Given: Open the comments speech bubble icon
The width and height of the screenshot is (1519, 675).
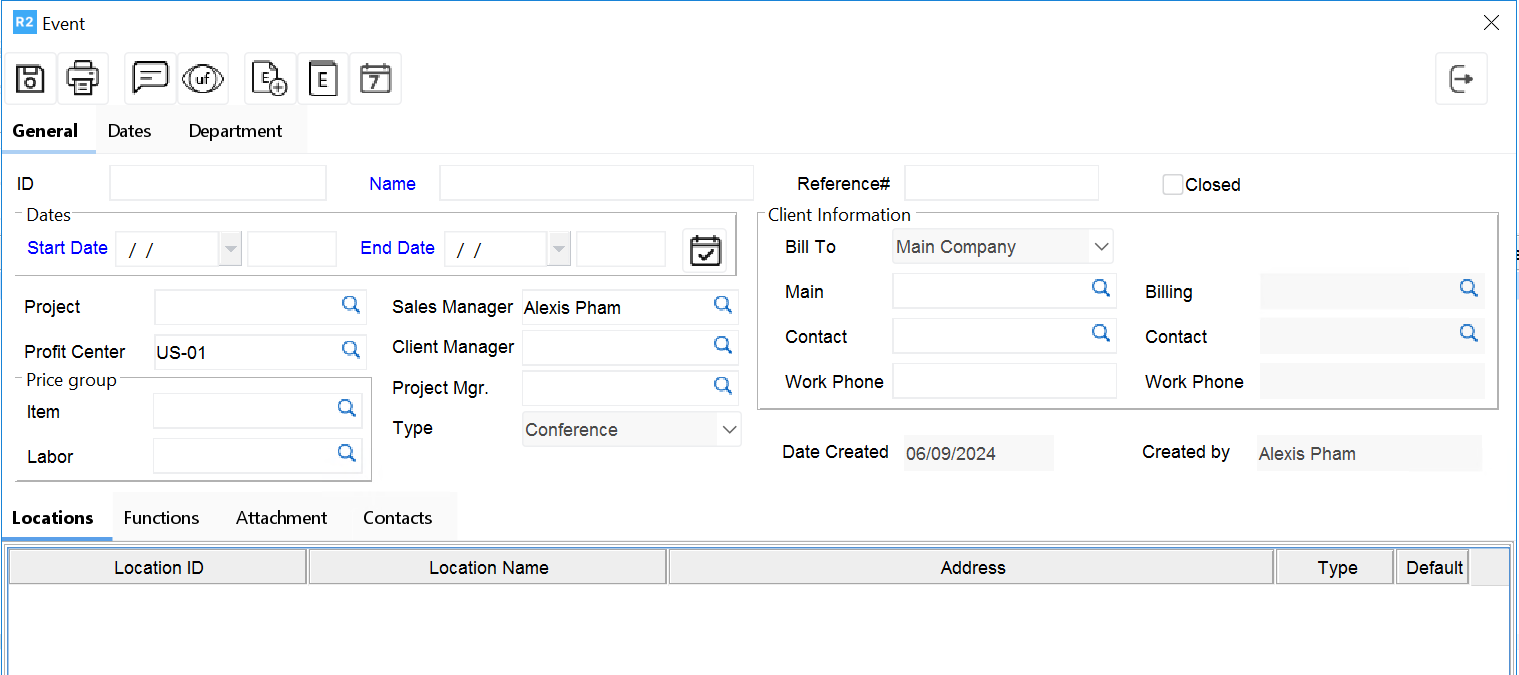Looking at the screenshot, I should (150, 79).
